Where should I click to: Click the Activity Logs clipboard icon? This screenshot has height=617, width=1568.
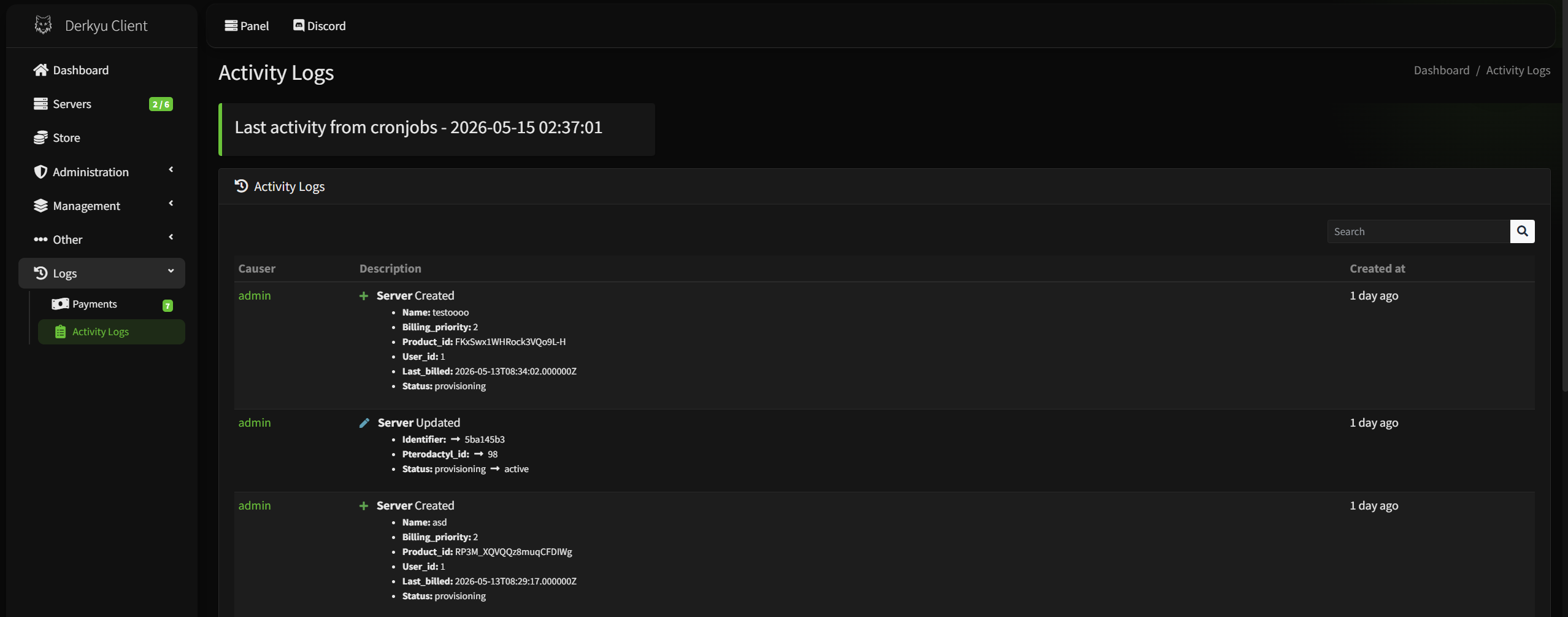tap(60, 332)
